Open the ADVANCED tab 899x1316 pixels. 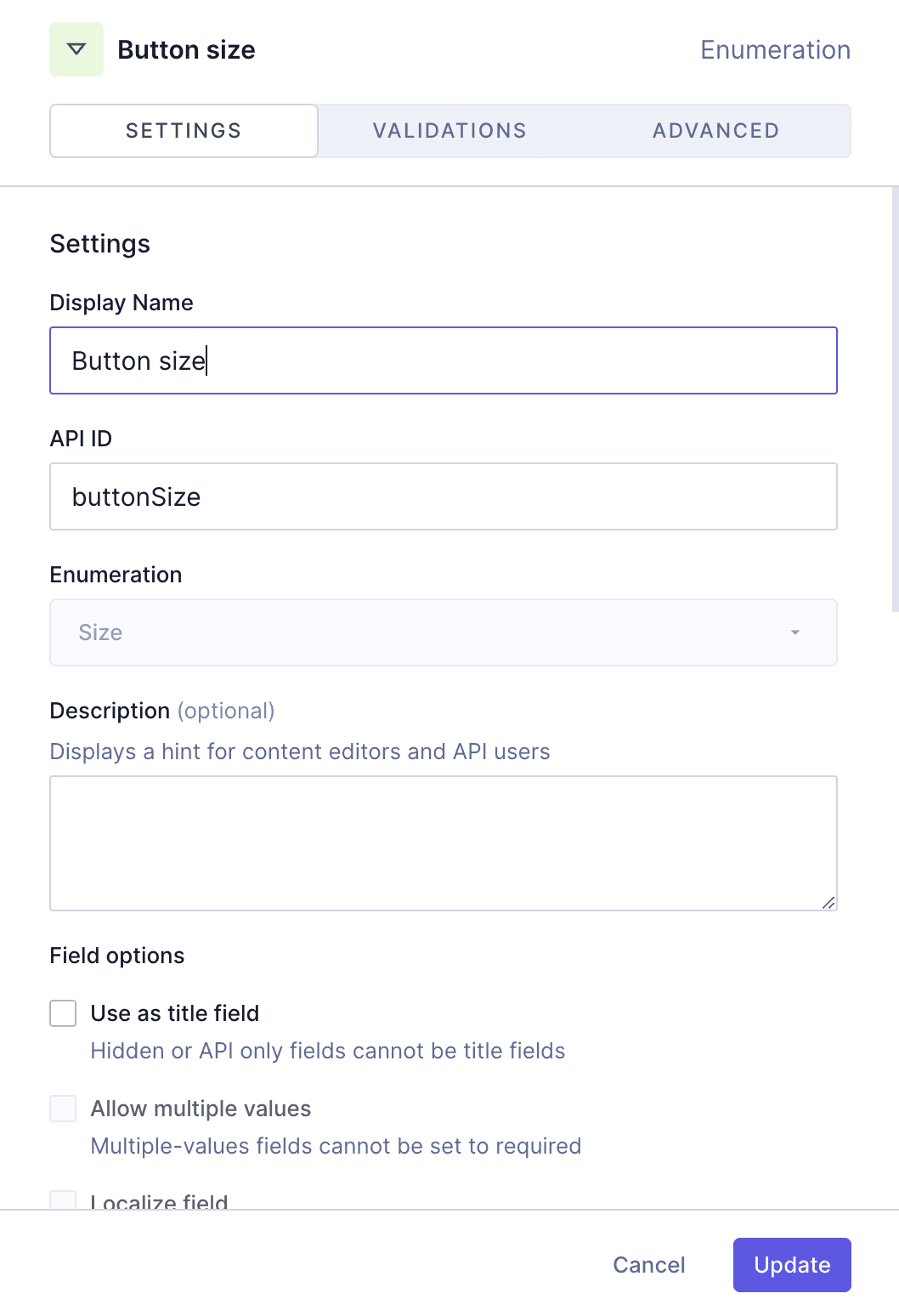click(x=715, y=130)
